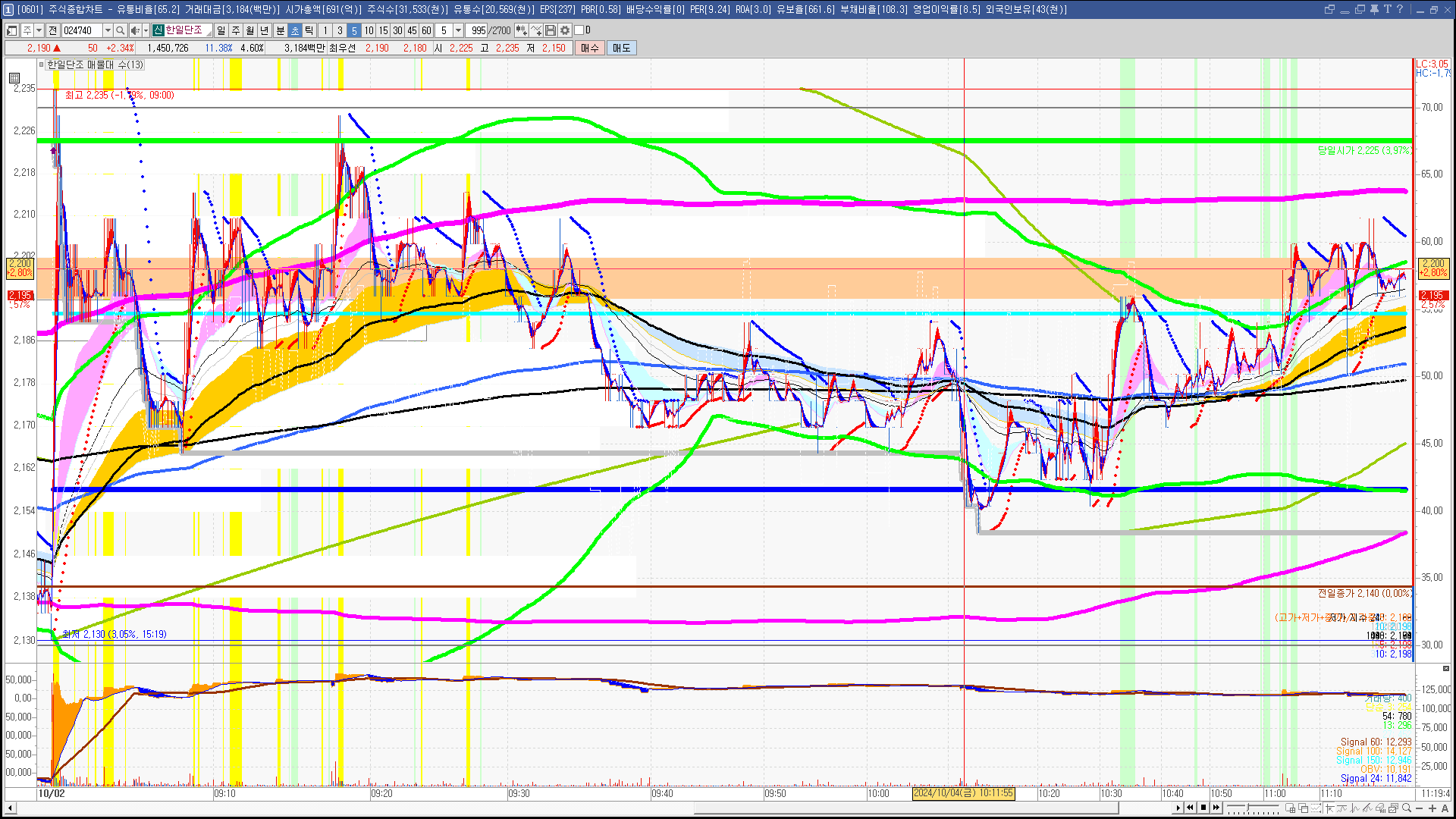
Task: Expand the 주 market type dropdown
Action: click(x=39, y=30)
